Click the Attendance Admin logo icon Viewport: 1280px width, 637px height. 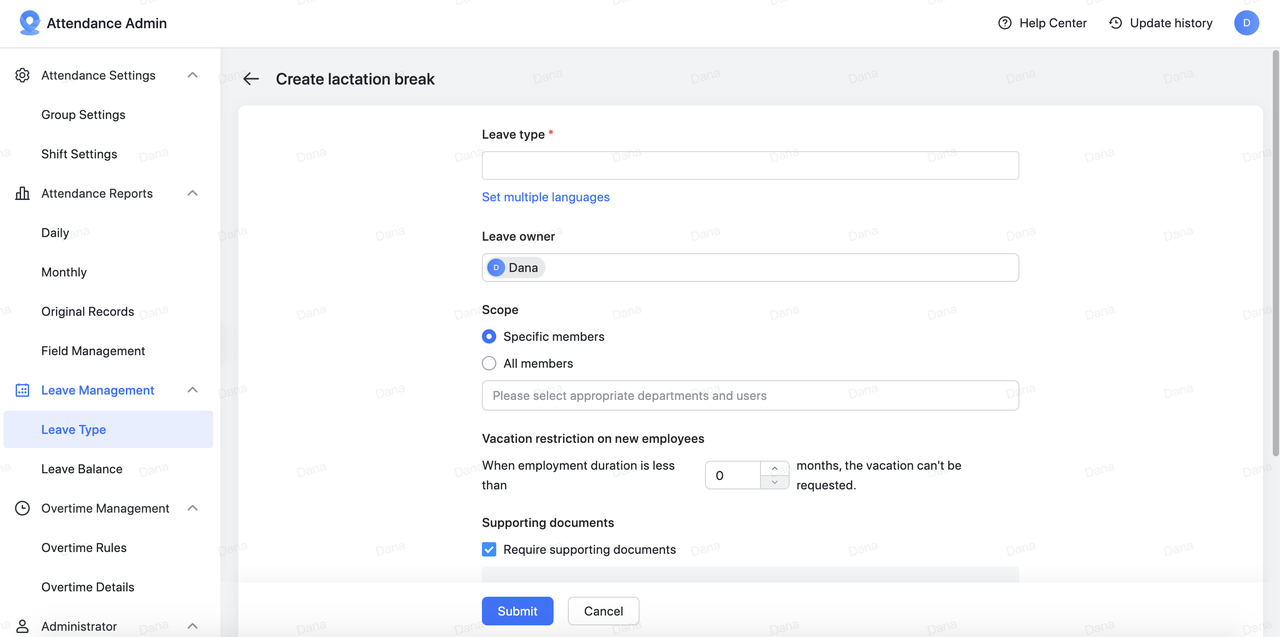click(30, 23)
